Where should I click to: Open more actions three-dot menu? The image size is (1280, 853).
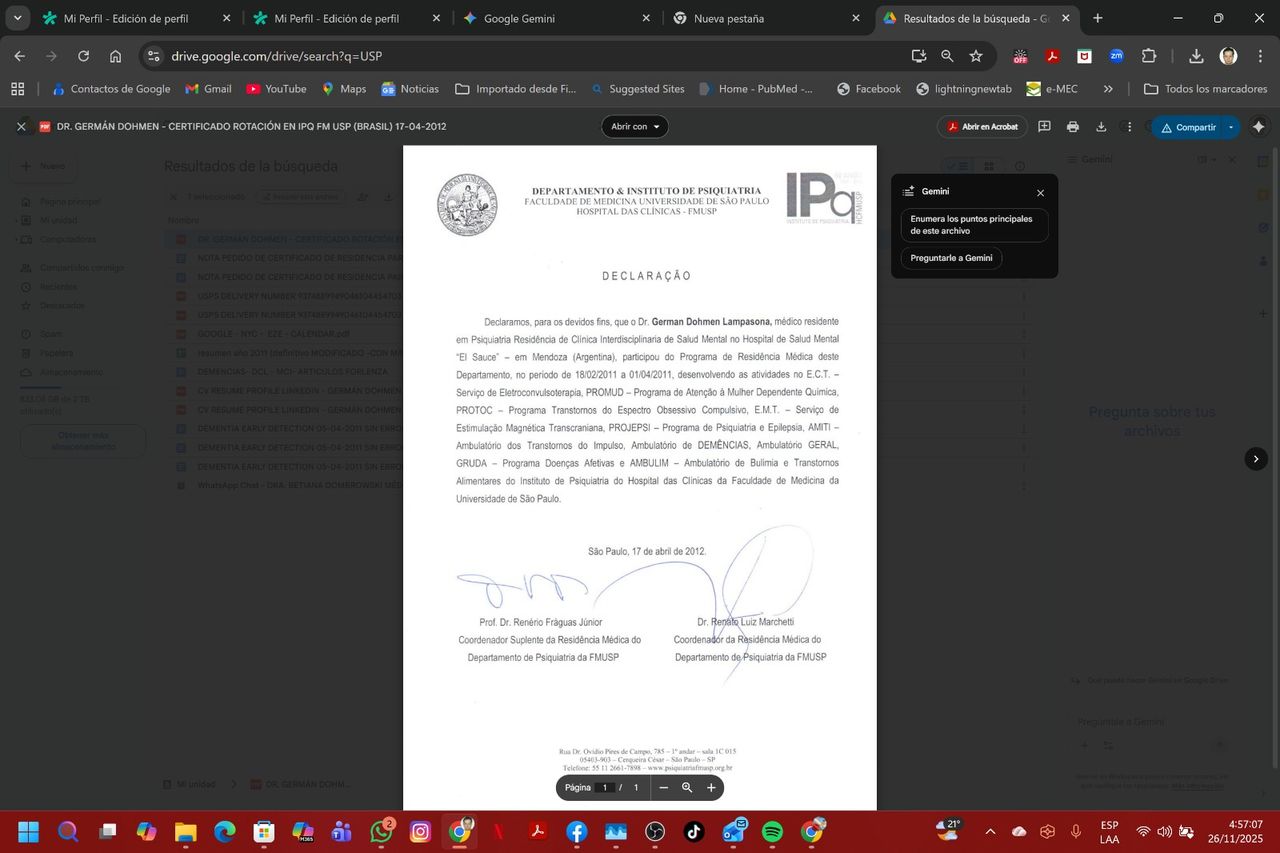1129,127
